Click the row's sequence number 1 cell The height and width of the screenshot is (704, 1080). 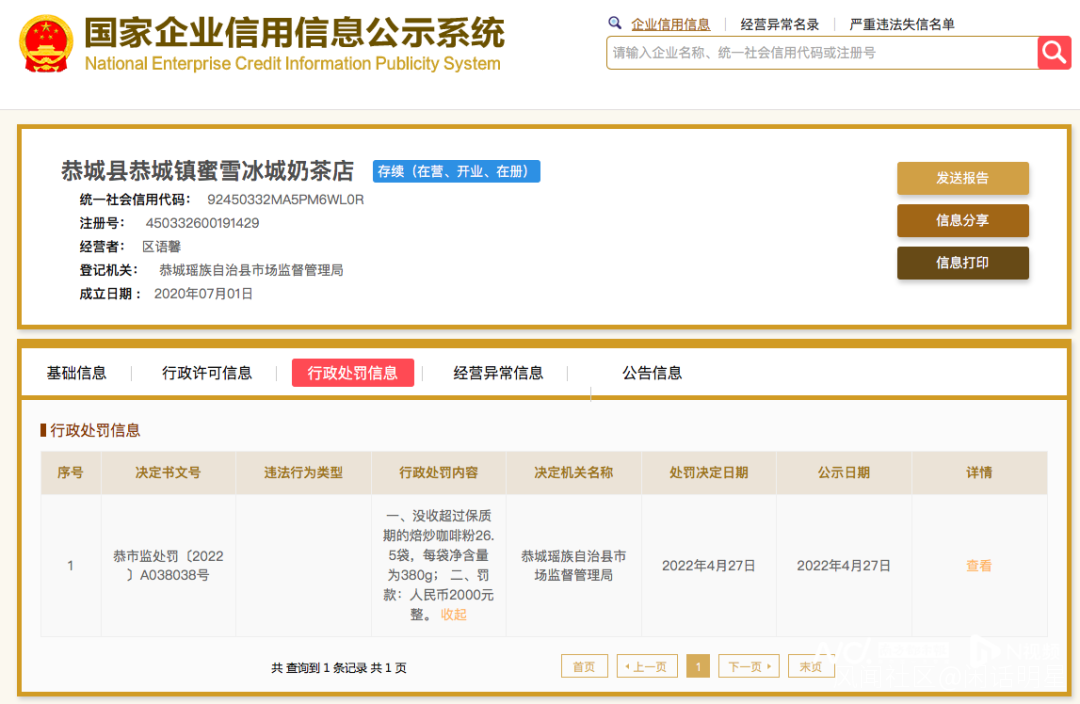(70, 566)
